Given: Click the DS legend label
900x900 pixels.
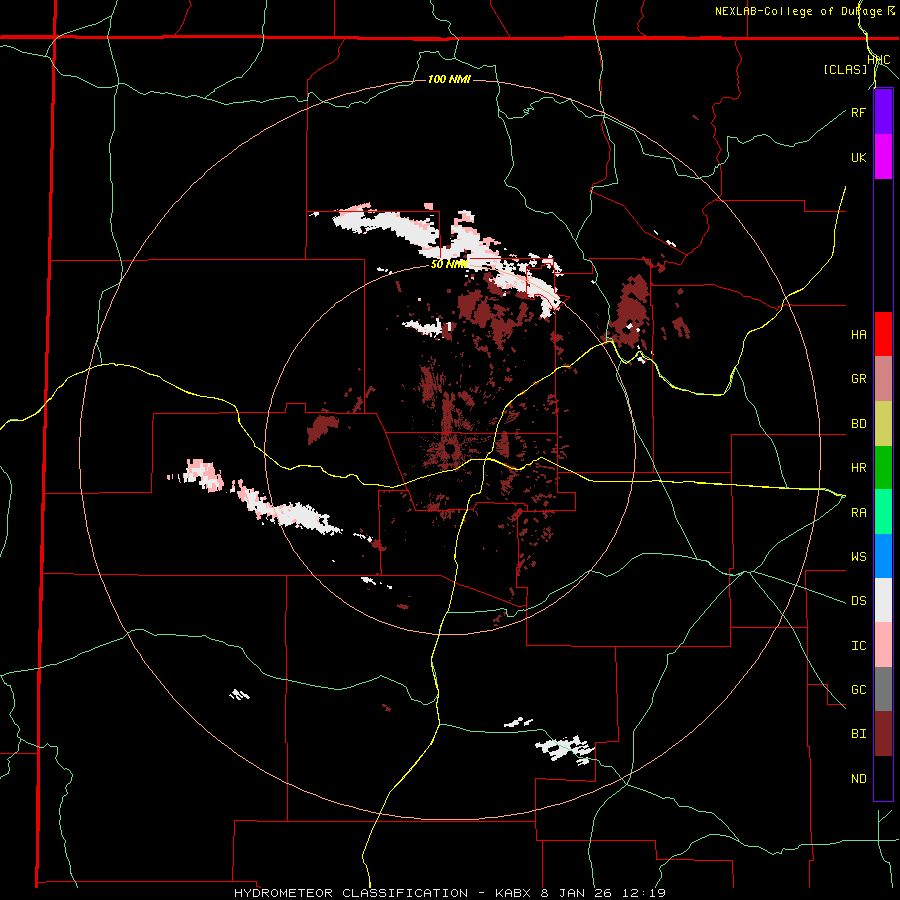Looking at the screenshot, I should tap(858, 600).
